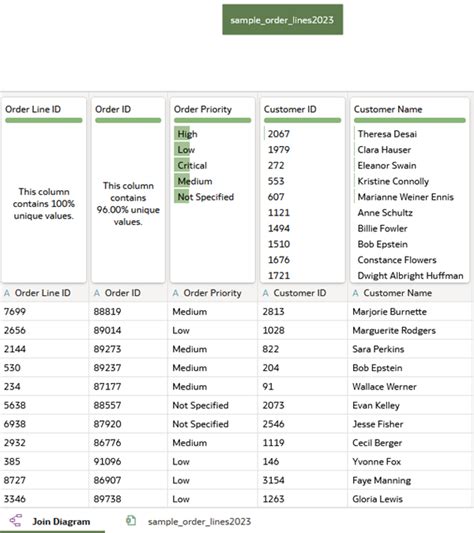Click the type icon beside Order Priority header
The image size is (474, 533).
click(x=175, y=293)
